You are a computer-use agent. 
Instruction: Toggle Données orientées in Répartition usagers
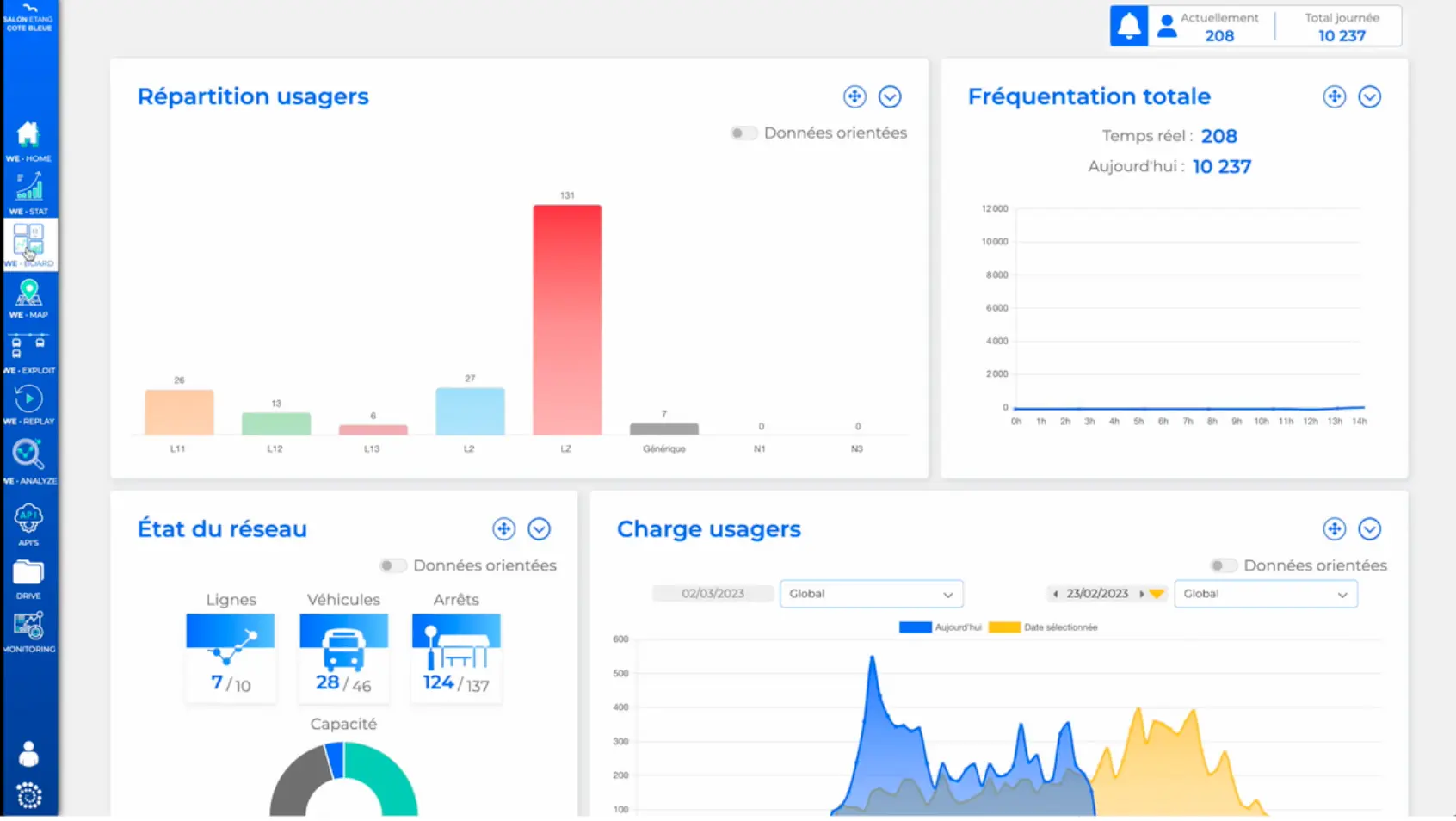743,133
